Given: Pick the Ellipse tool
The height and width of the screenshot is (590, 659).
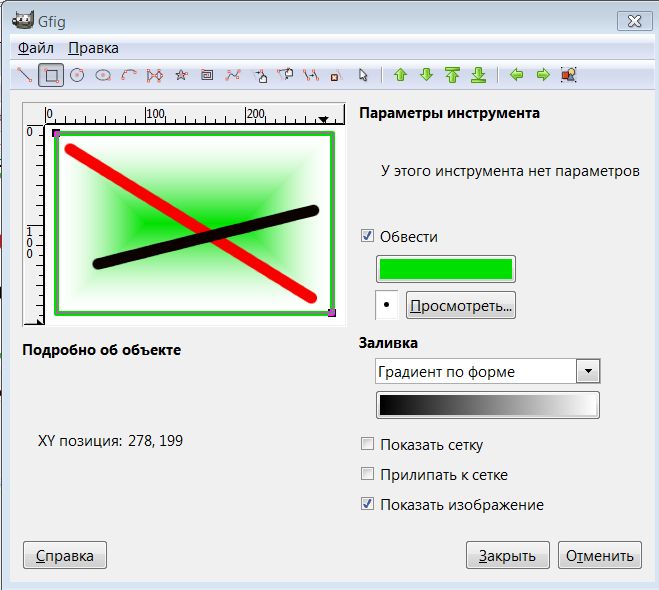Looking at the screenshot, I should (x=103, y=75).
